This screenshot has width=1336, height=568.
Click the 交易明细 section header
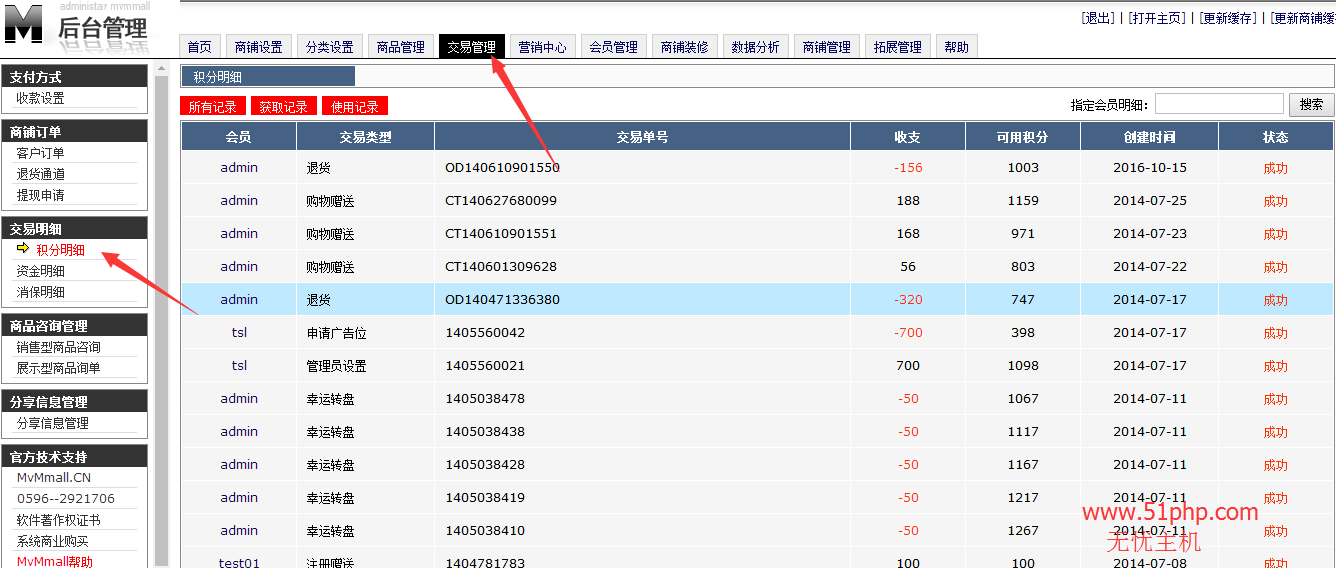click(x=74, y=229)
